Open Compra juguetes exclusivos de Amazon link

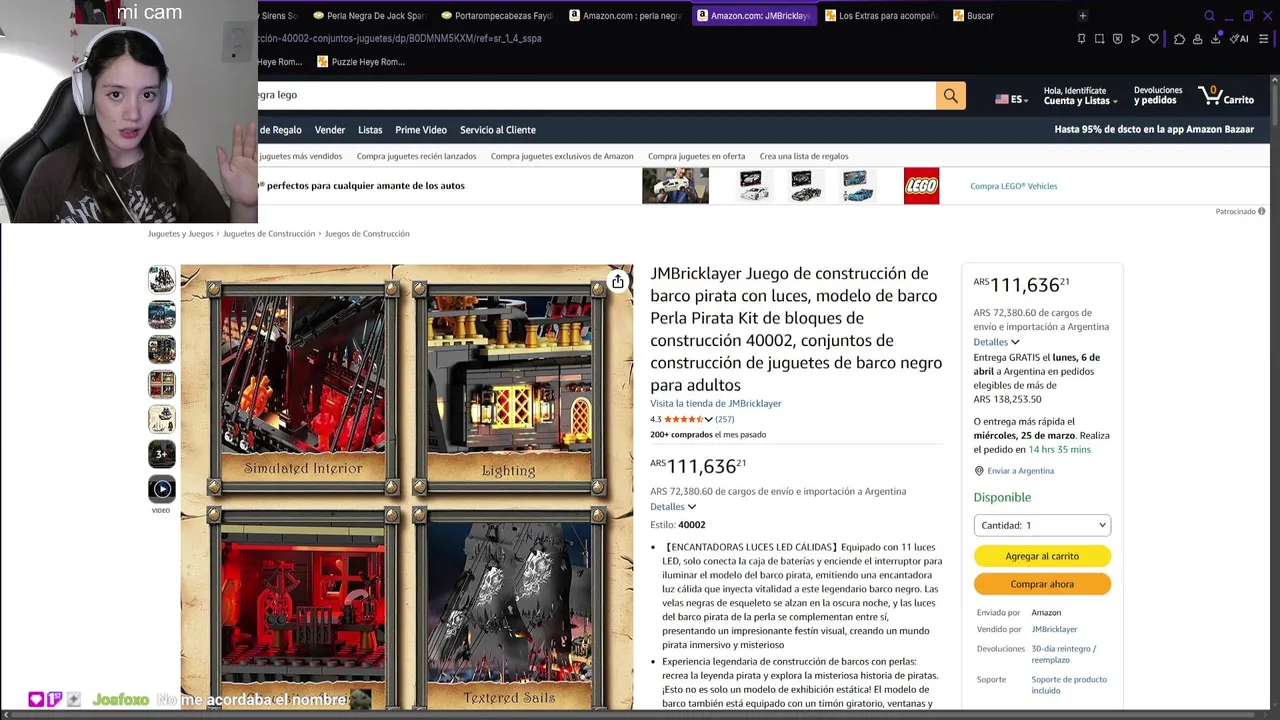(562, 157)
